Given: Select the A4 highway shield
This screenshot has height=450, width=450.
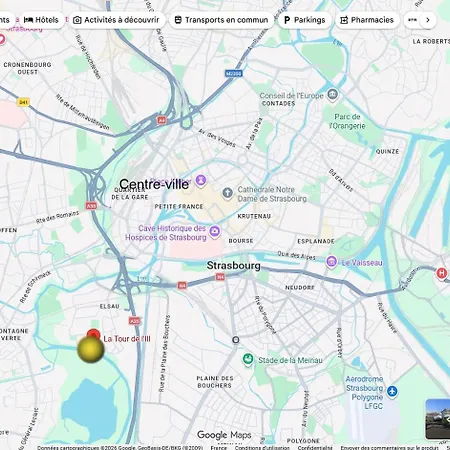Looking at the screenshot, I should click(162, 120).
